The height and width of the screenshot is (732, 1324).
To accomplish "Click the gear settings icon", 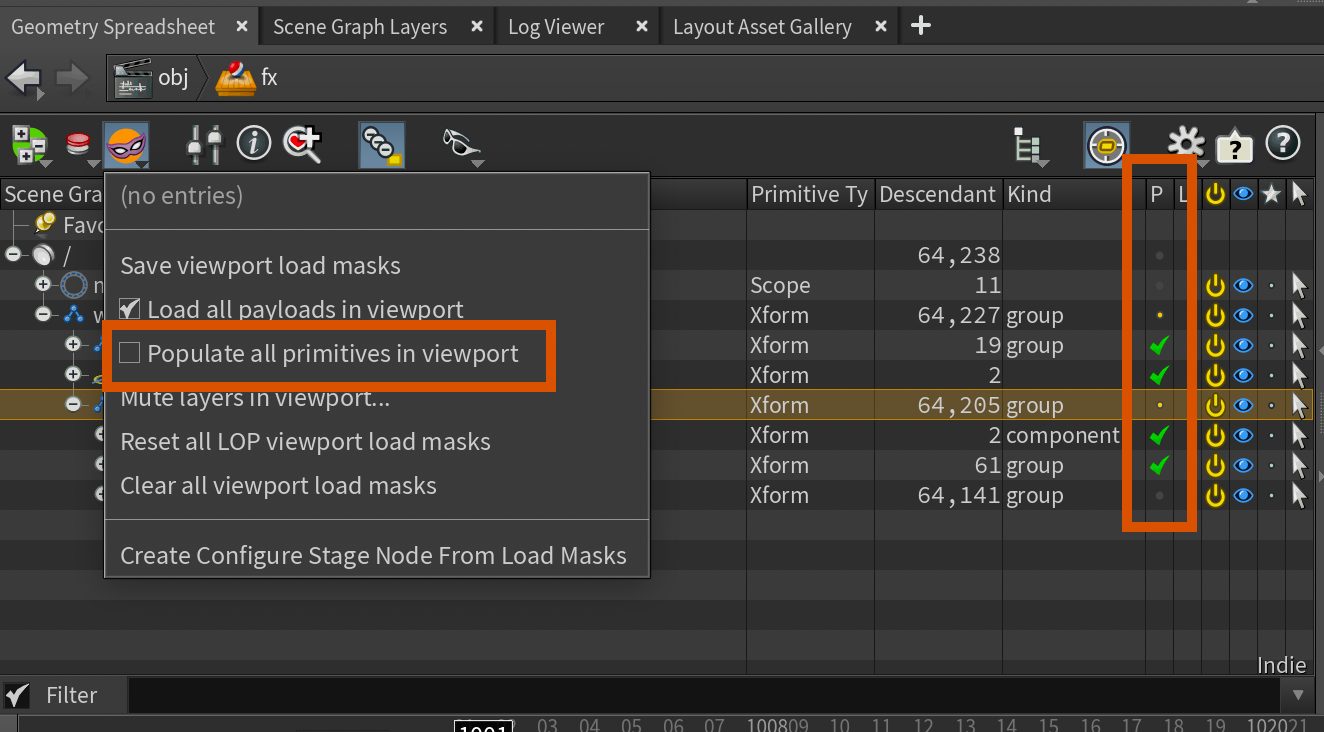I will point(1186,144).
